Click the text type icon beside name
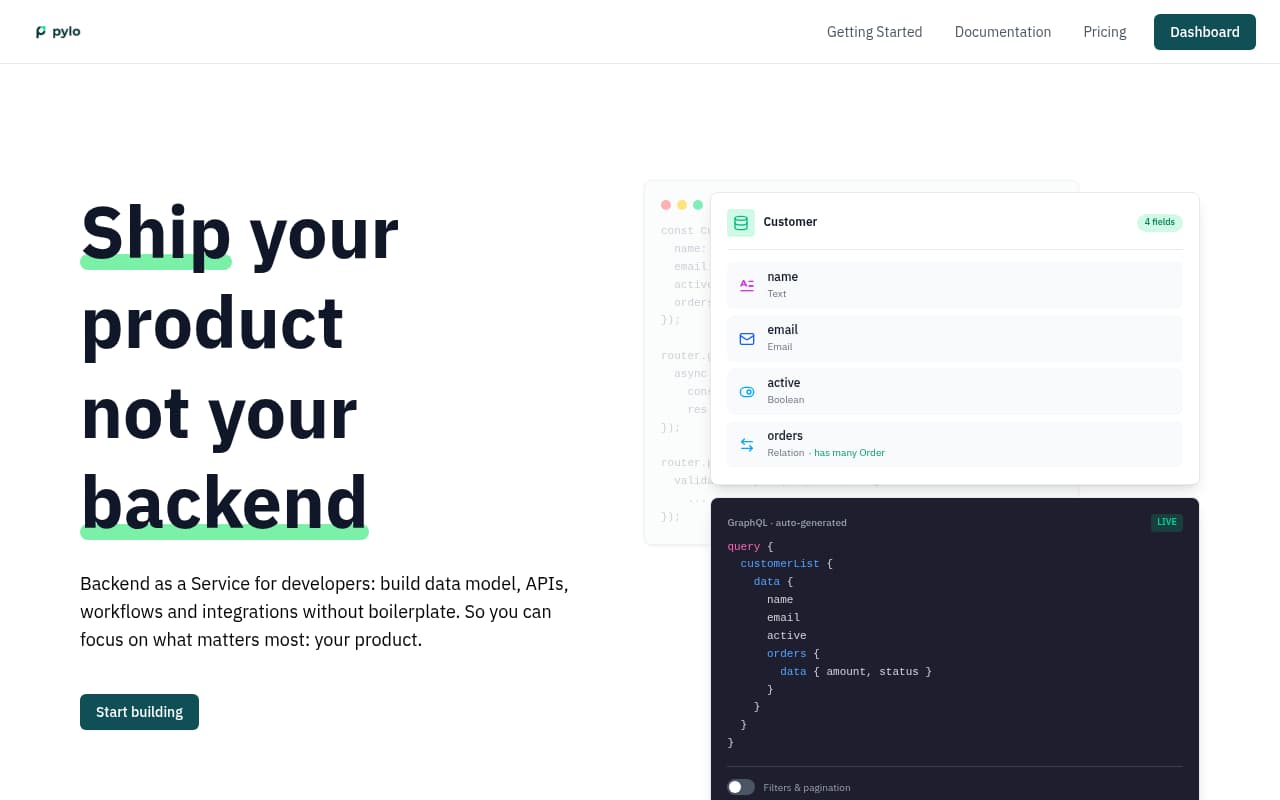The height and width of the screenshot is (800, 1280). [747, 285]
